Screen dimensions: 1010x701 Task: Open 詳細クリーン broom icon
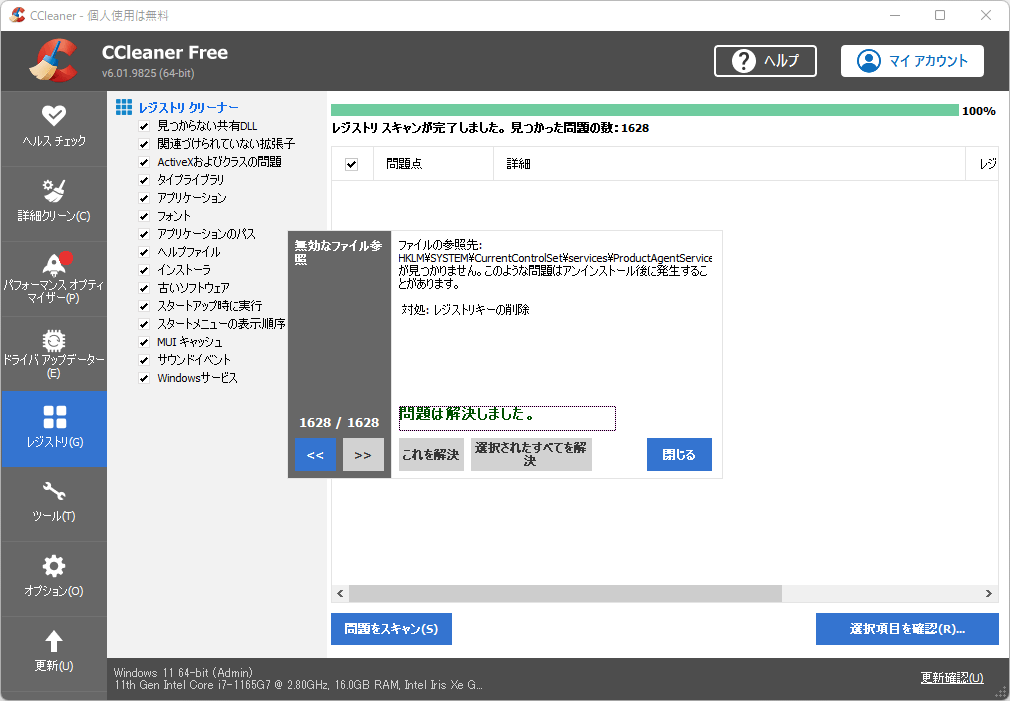pyautogui.click(x=53, y=191)
